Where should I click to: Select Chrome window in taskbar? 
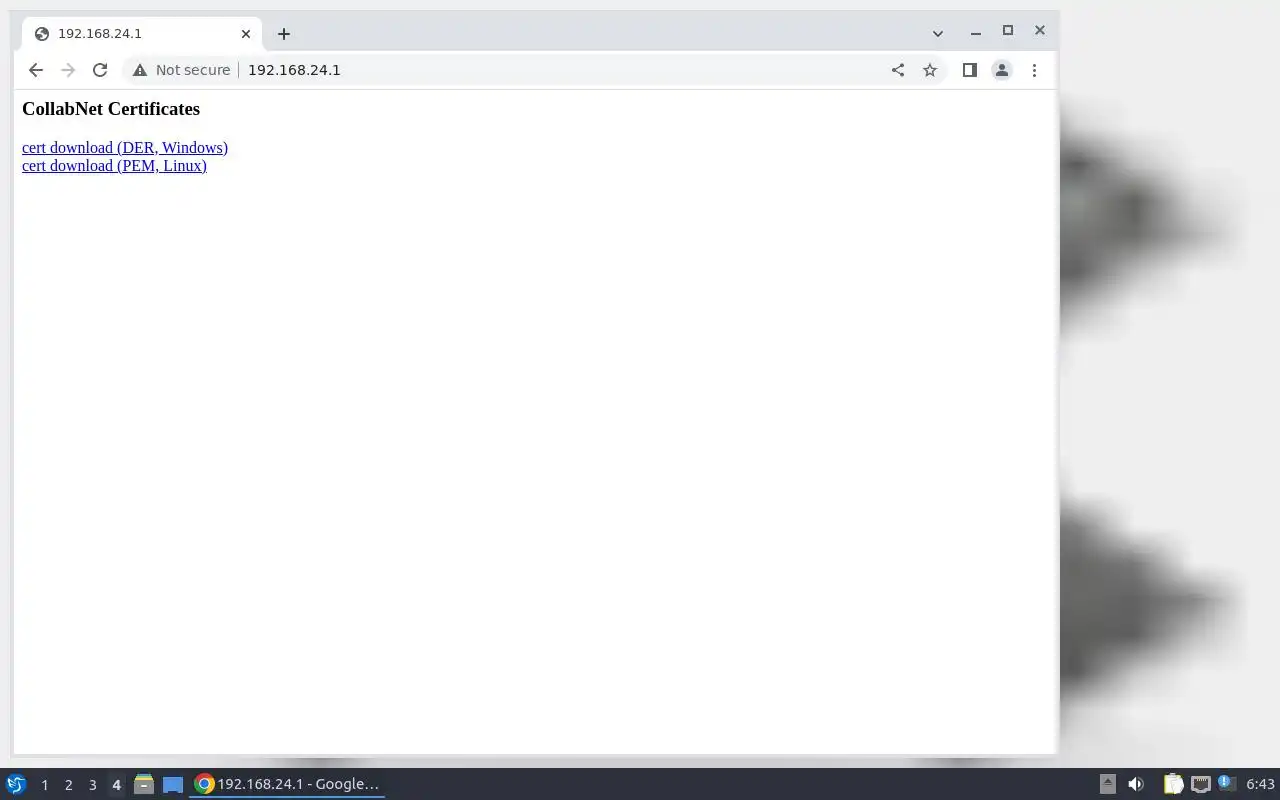(288, 784)
